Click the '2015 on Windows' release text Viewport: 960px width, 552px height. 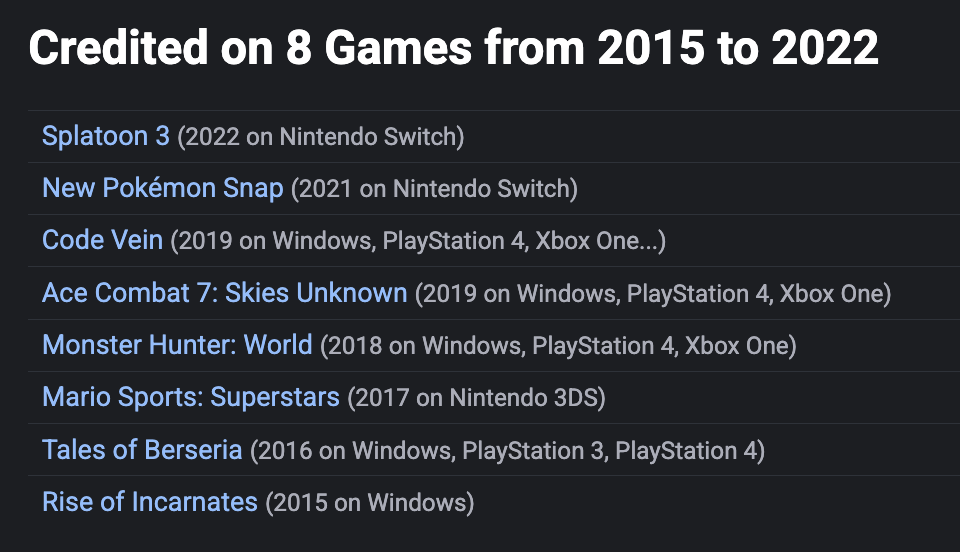click(370, 503)
